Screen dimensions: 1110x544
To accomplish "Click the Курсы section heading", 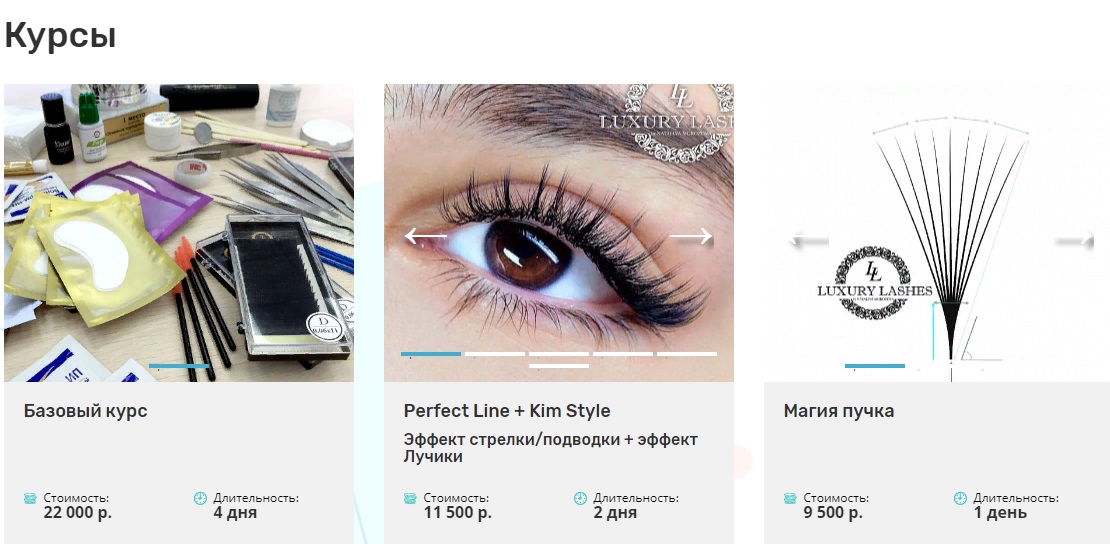I will coord(60,36).
